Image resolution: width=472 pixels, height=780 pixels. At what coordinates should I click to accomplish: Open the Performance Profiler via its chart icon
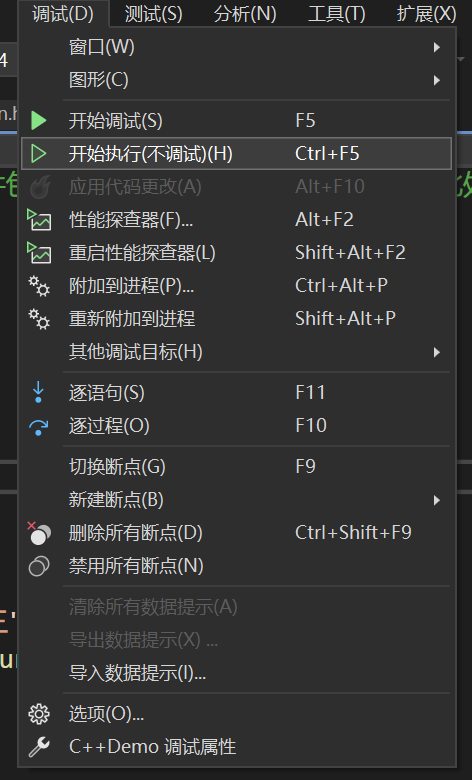[38, 219]
